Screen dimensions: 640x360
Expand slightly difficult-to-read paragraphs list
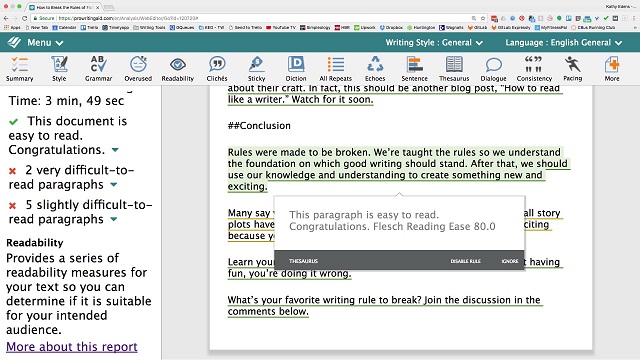pyautogui.click(x=114, y=219)
